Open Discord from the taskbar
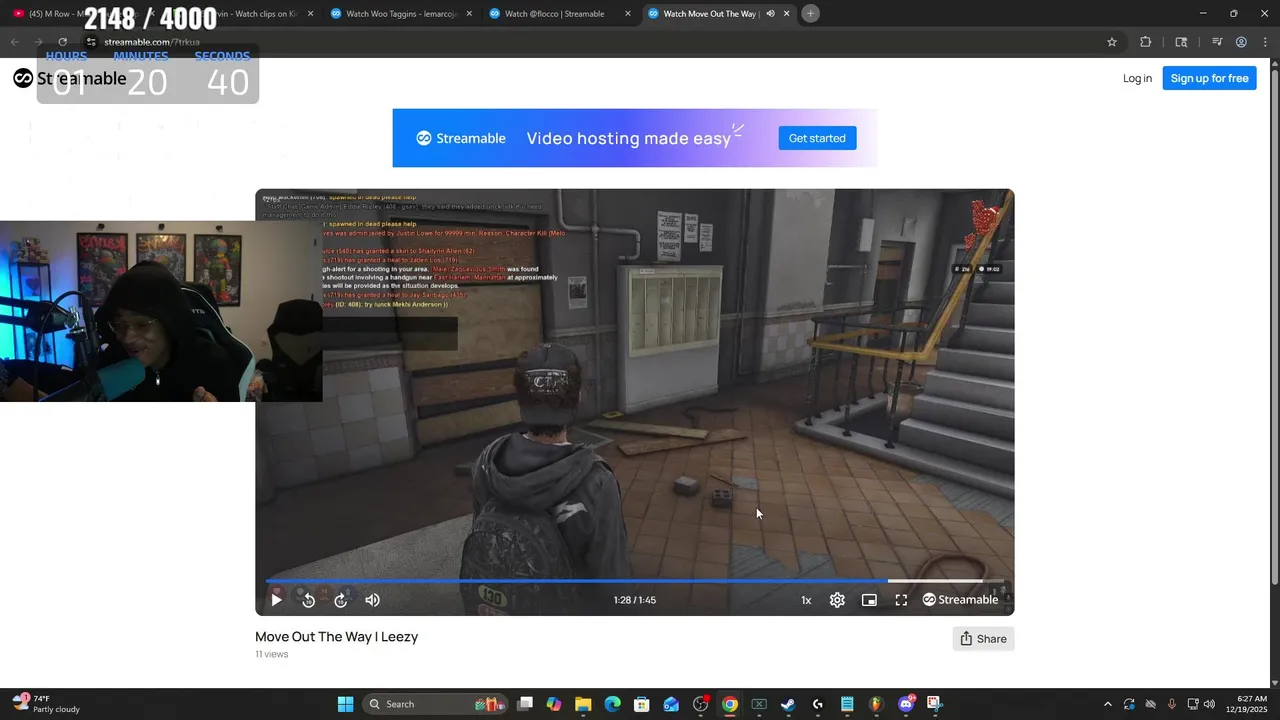Viewport: 1280px width, 720px height. (x=906, y=704)
